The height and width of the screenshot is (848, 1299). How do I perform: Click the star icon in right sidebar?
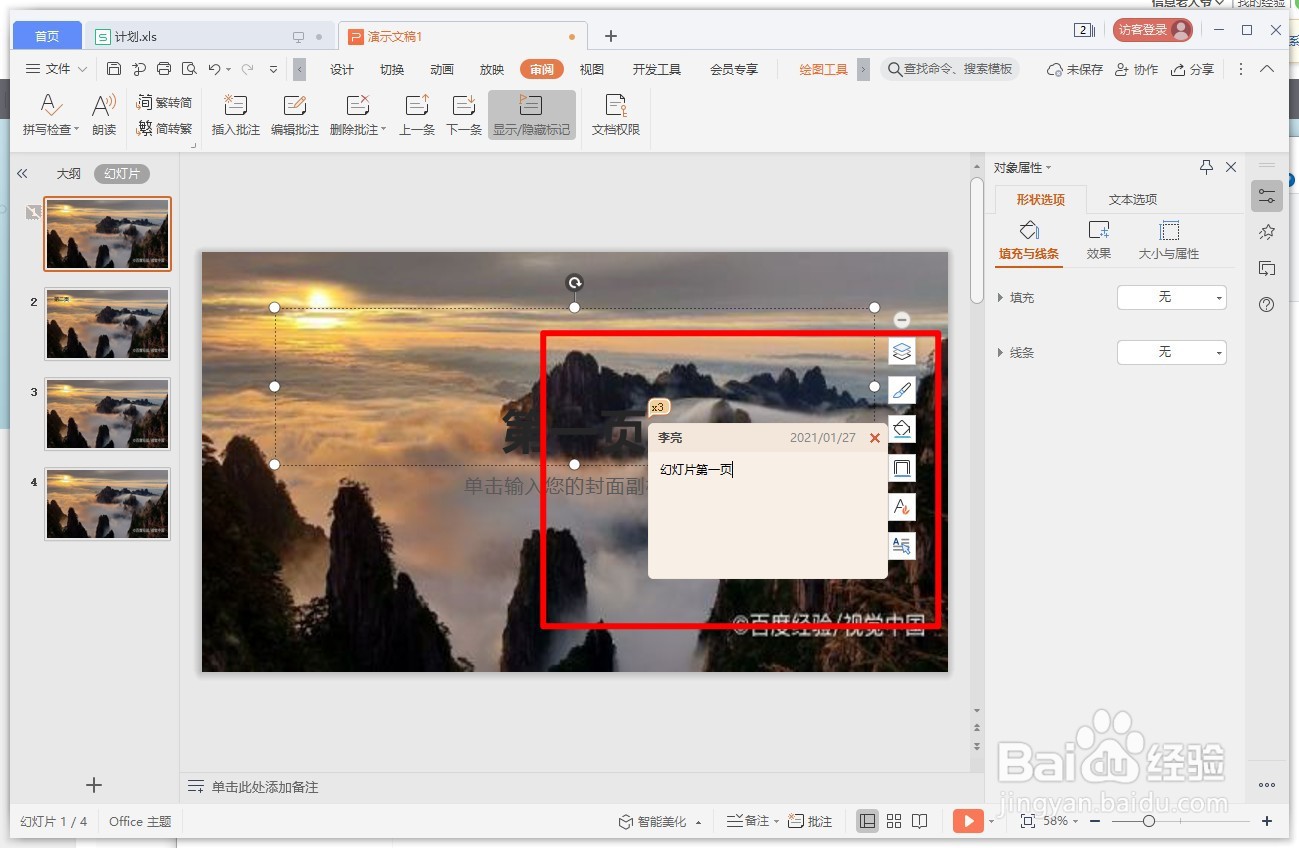point(1267,232)
